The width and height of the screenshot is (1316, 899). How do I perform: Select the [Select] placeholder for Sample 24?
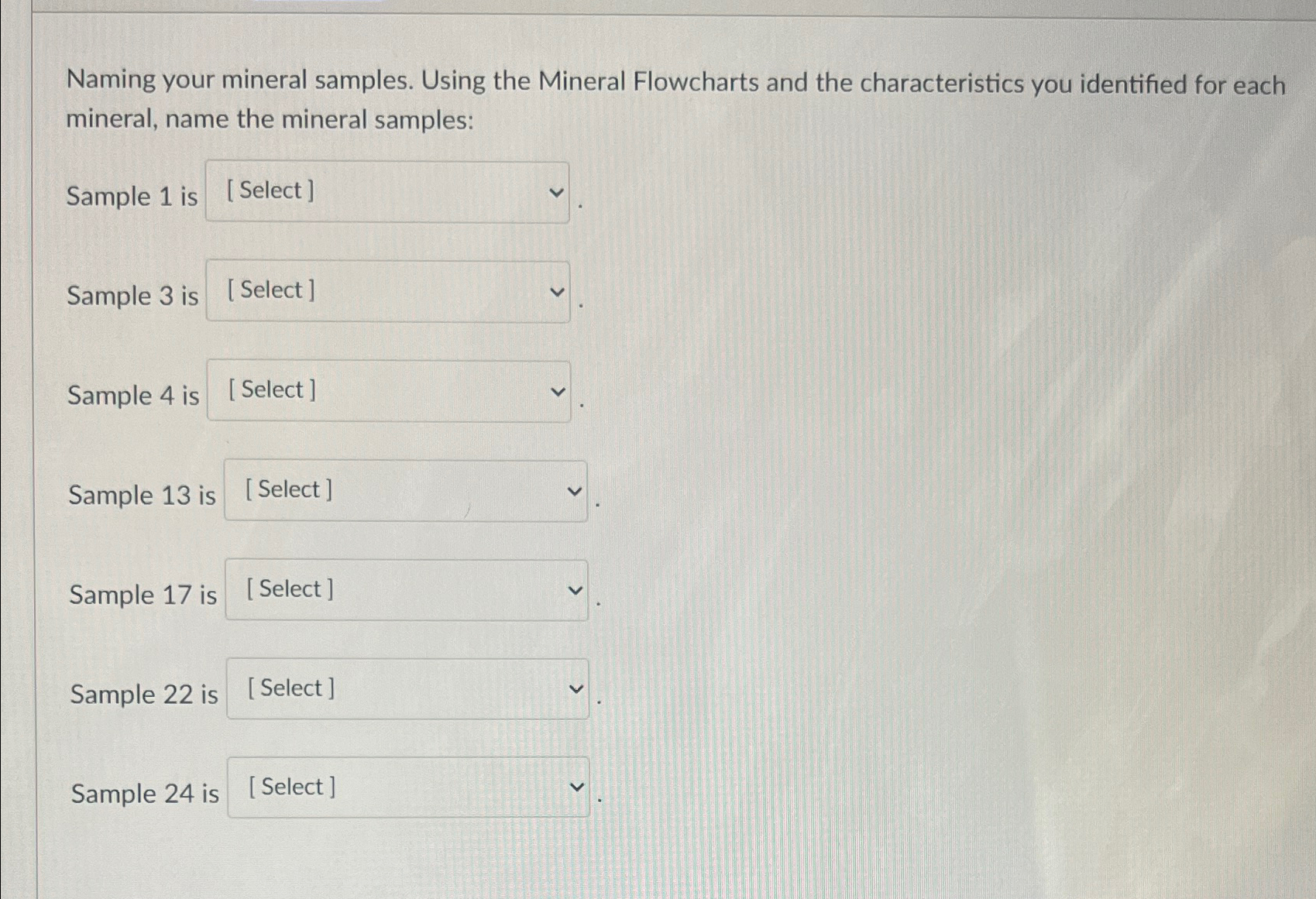[290, 787]
